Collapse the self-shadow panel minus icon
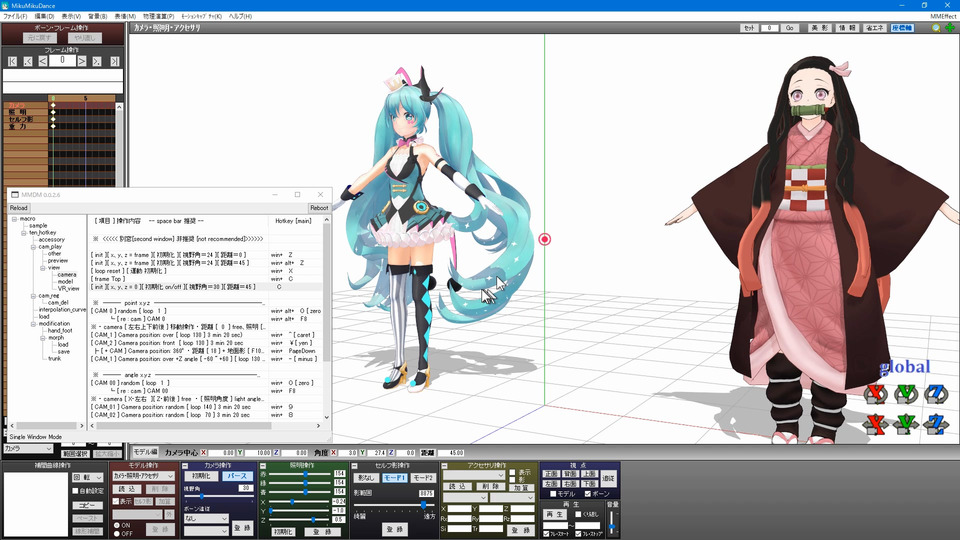 (354, 466)
